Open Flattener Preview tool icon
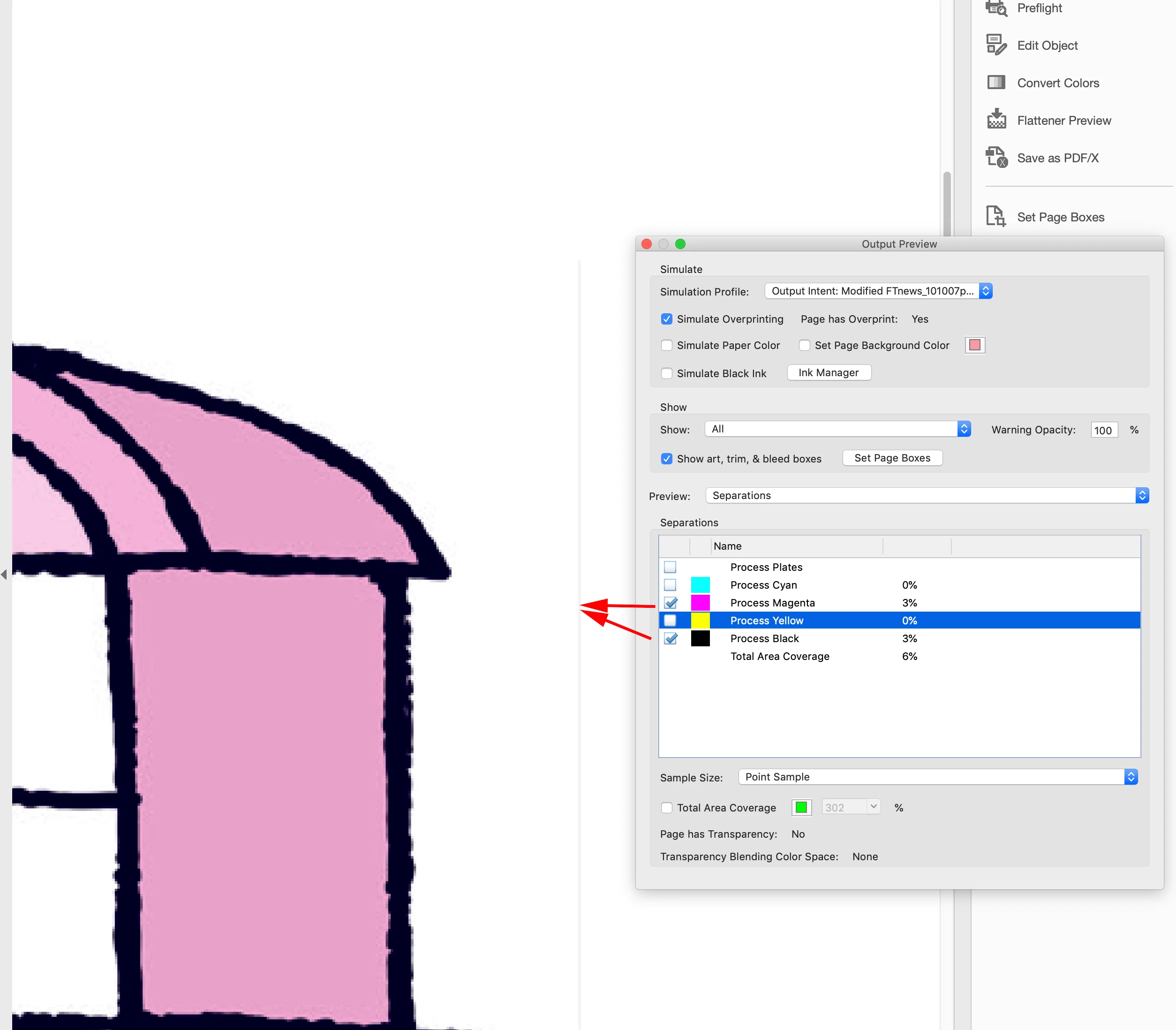The image size is (1176, 1030). pyautogui.click(x=996, y=120)
